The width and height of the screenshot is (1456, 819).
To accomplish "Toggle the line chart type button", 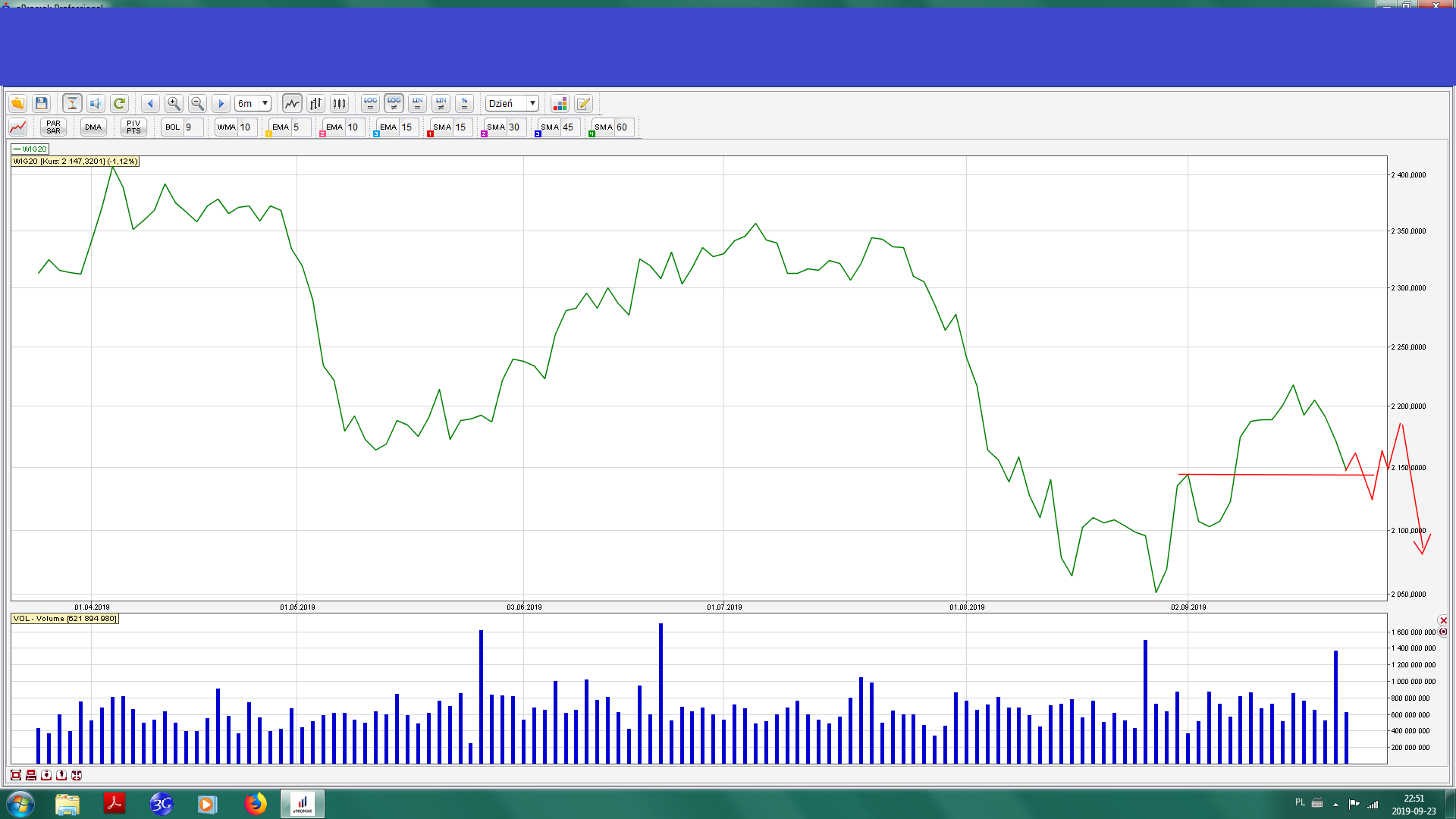I will pos(292,104).
